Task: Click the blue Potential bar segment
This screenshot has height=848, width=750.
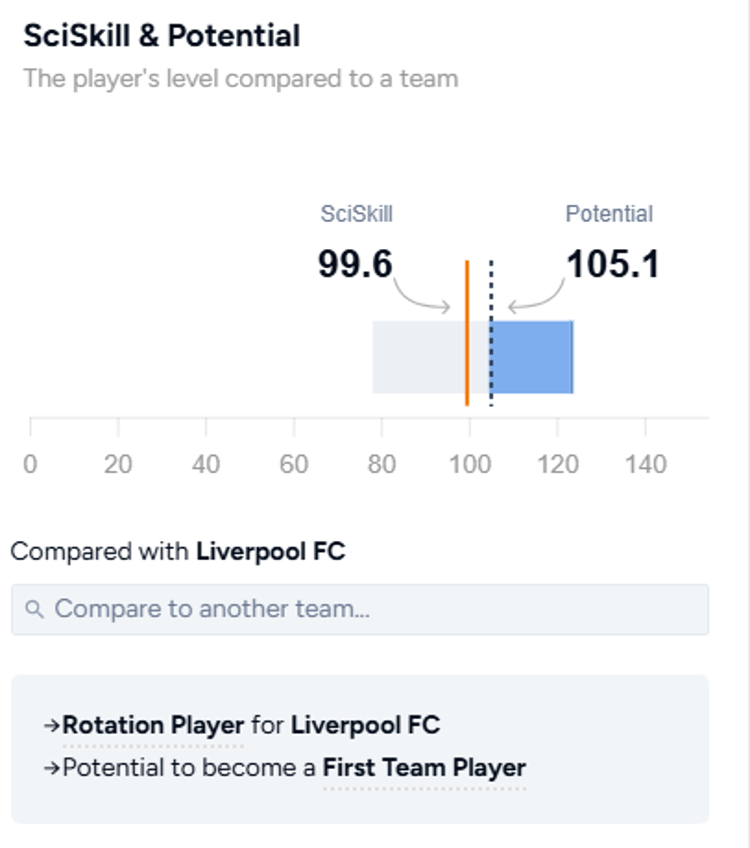Action: click(535, 355)
